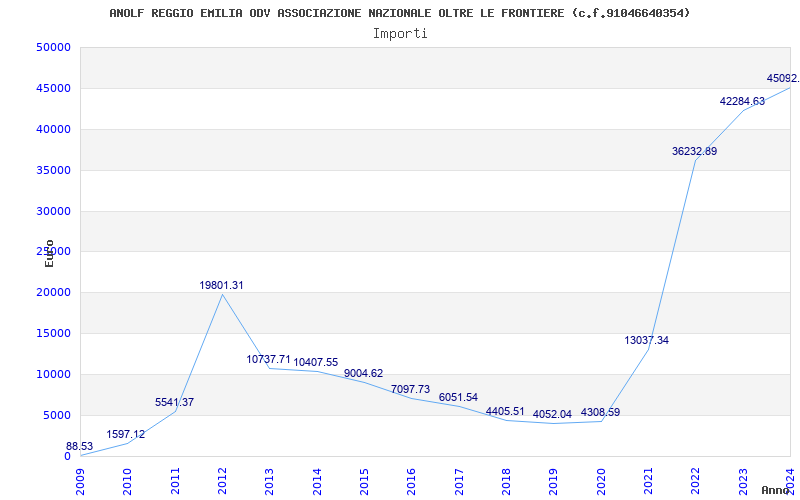Image resolution: width=800 pixels, height=500 pixels.
Task: Select the data label 4308.59
Action: click(601, 412)
